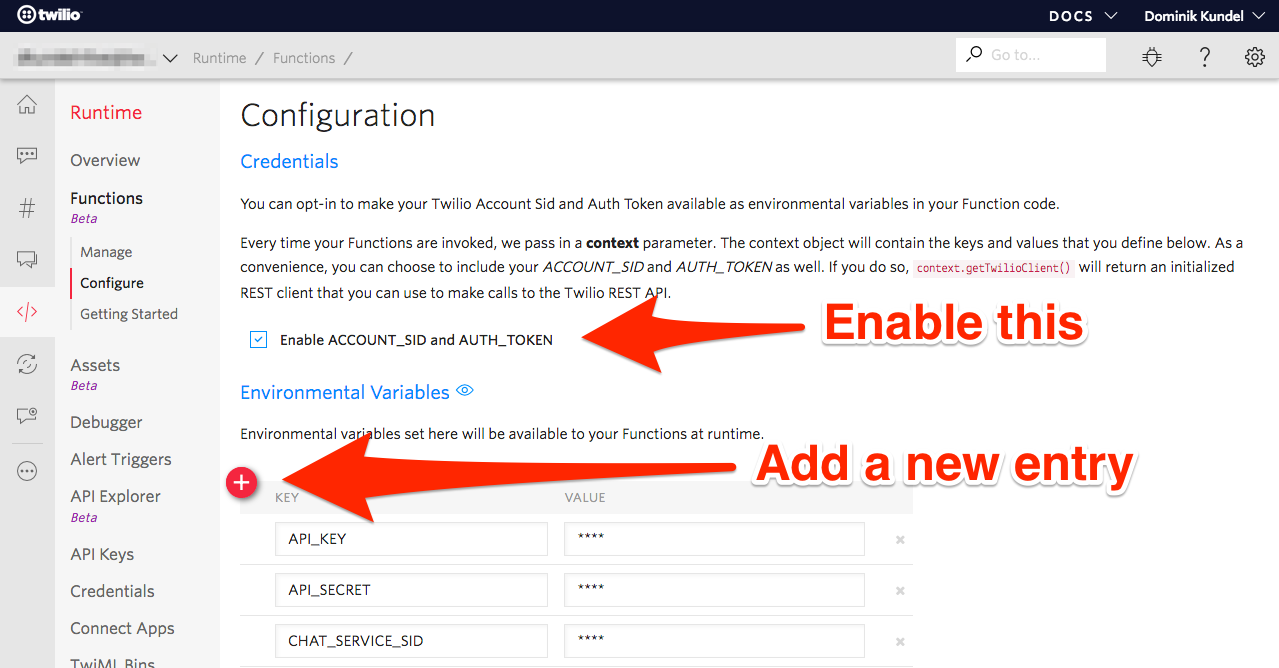The image size is (1279, 668).
Task: Open All Products ellipsis icon
Action: click(27, 471)
